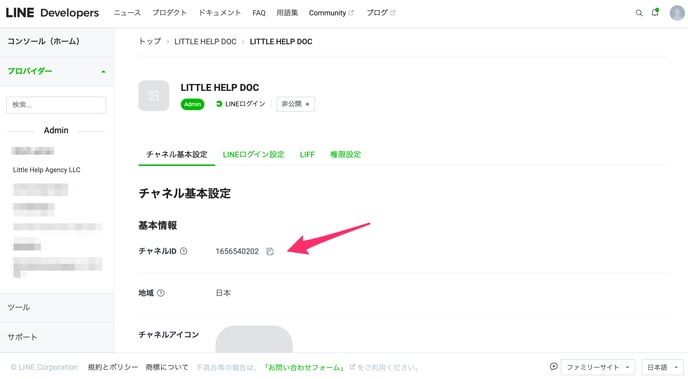Select Little Help Agency LLC provider
The image size is (688, 379).
(x=47, y=170)
